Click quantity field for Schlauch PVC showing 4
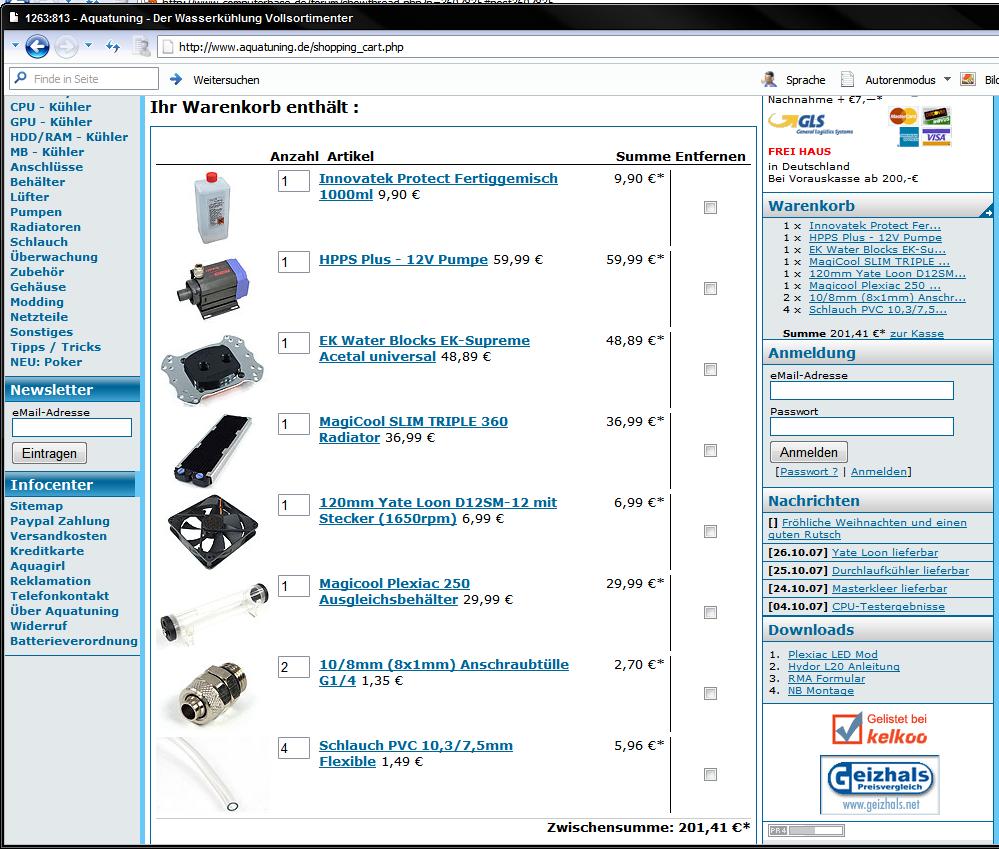Image resolution: width=999 pixels, height=849 pixels. (294, 748)
